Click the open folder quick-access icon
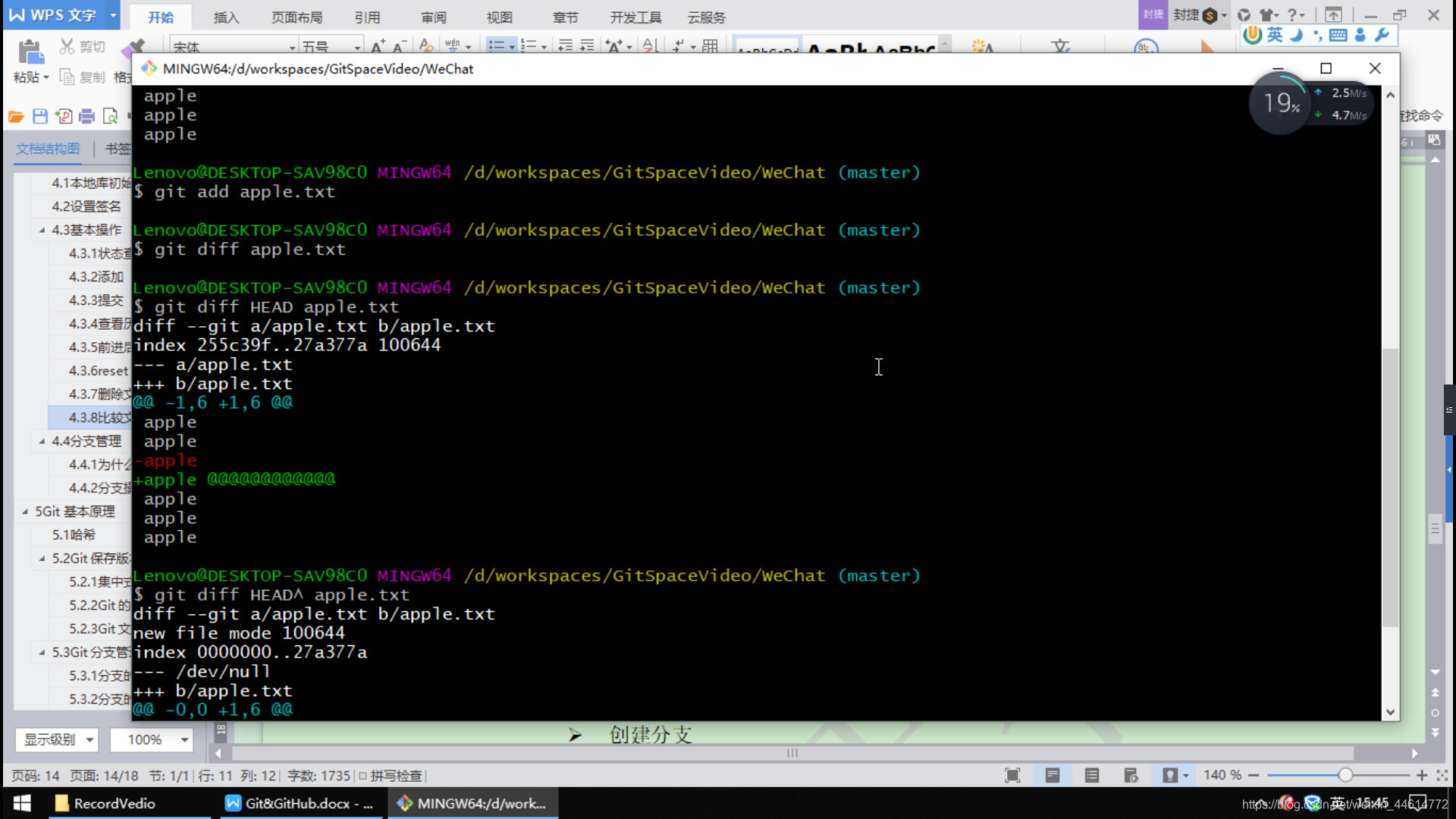The width and height of the screenshot is (1456, 819). pos(16,116)
